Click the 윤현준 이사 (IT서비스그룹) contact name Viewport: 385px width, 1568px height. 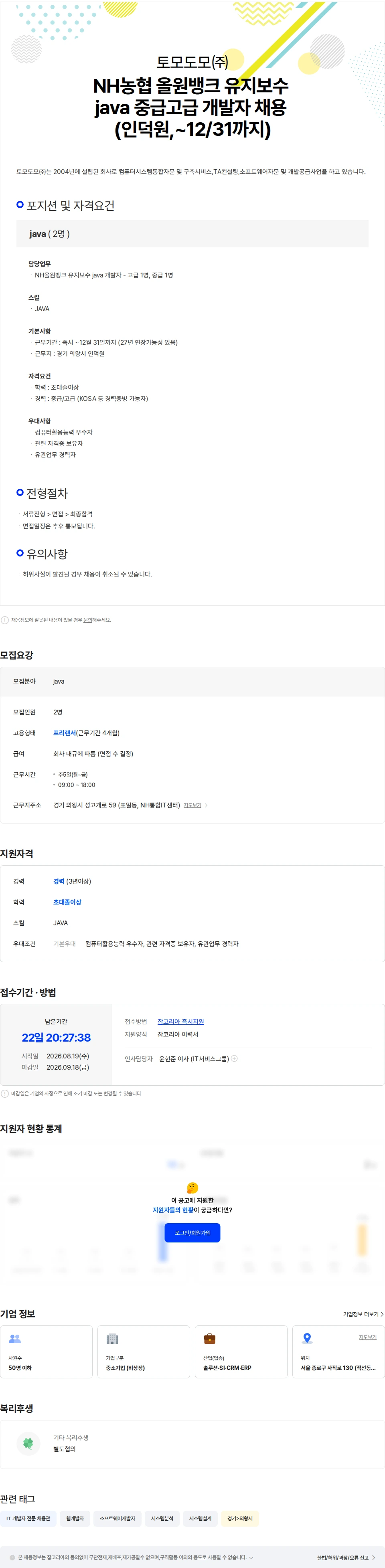pos(194,1059)
